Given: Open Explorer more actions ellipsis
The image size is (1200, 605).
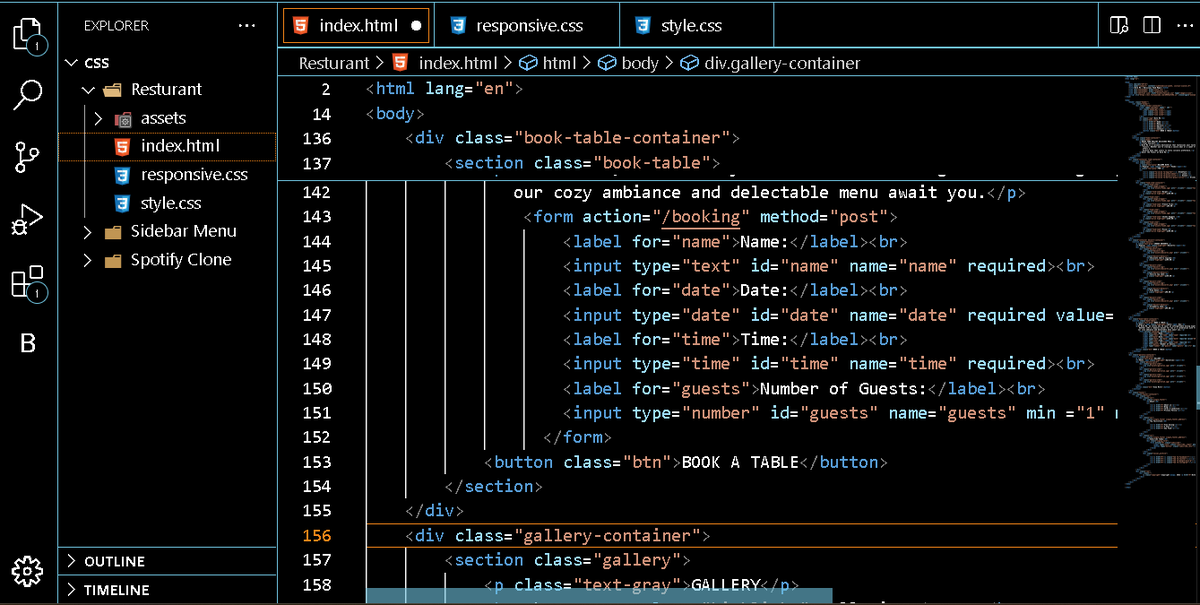Looking at the screenshot, I should coord(247,25).
